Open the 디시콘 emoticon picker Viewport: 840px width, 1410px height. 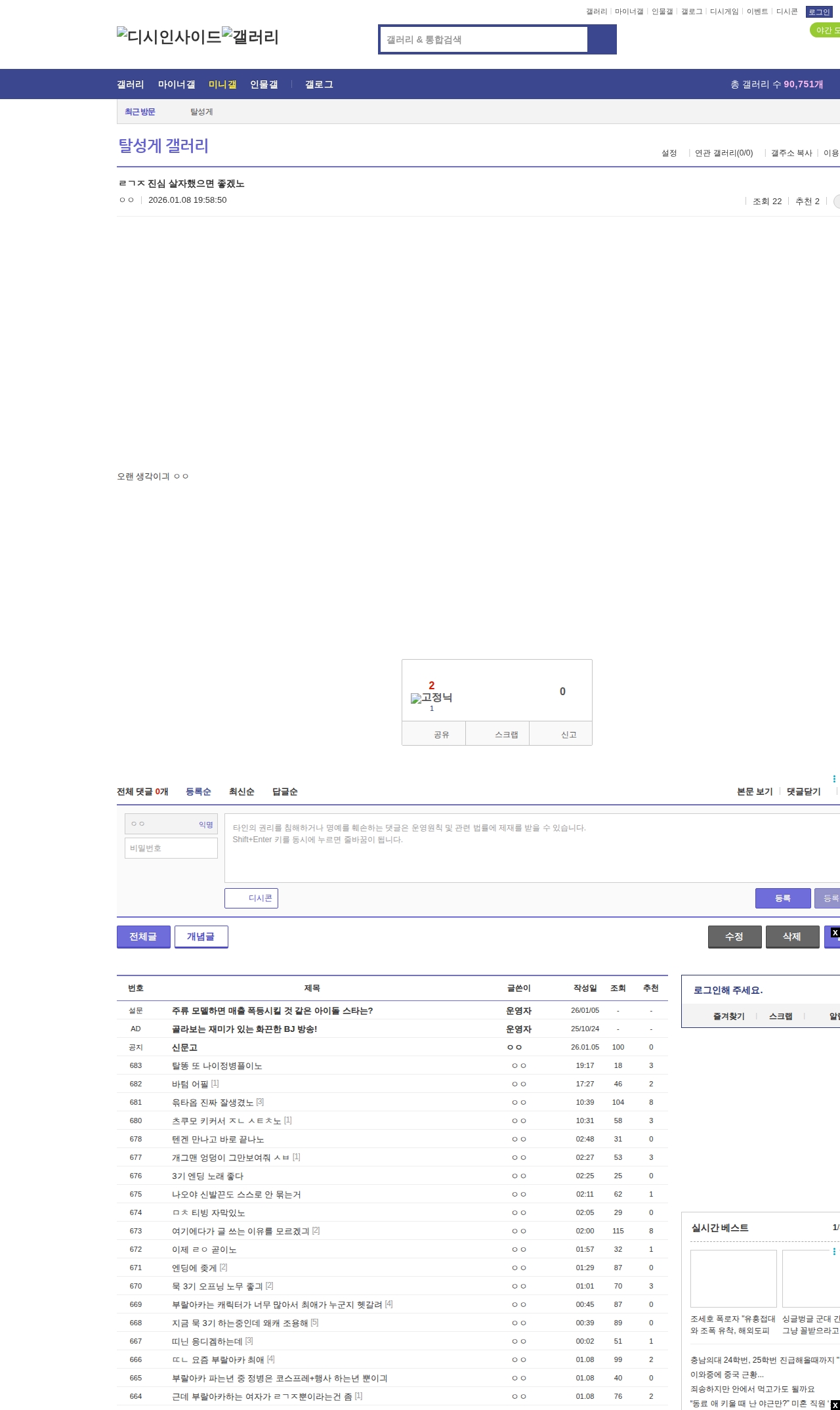click(x=251, y=898)
